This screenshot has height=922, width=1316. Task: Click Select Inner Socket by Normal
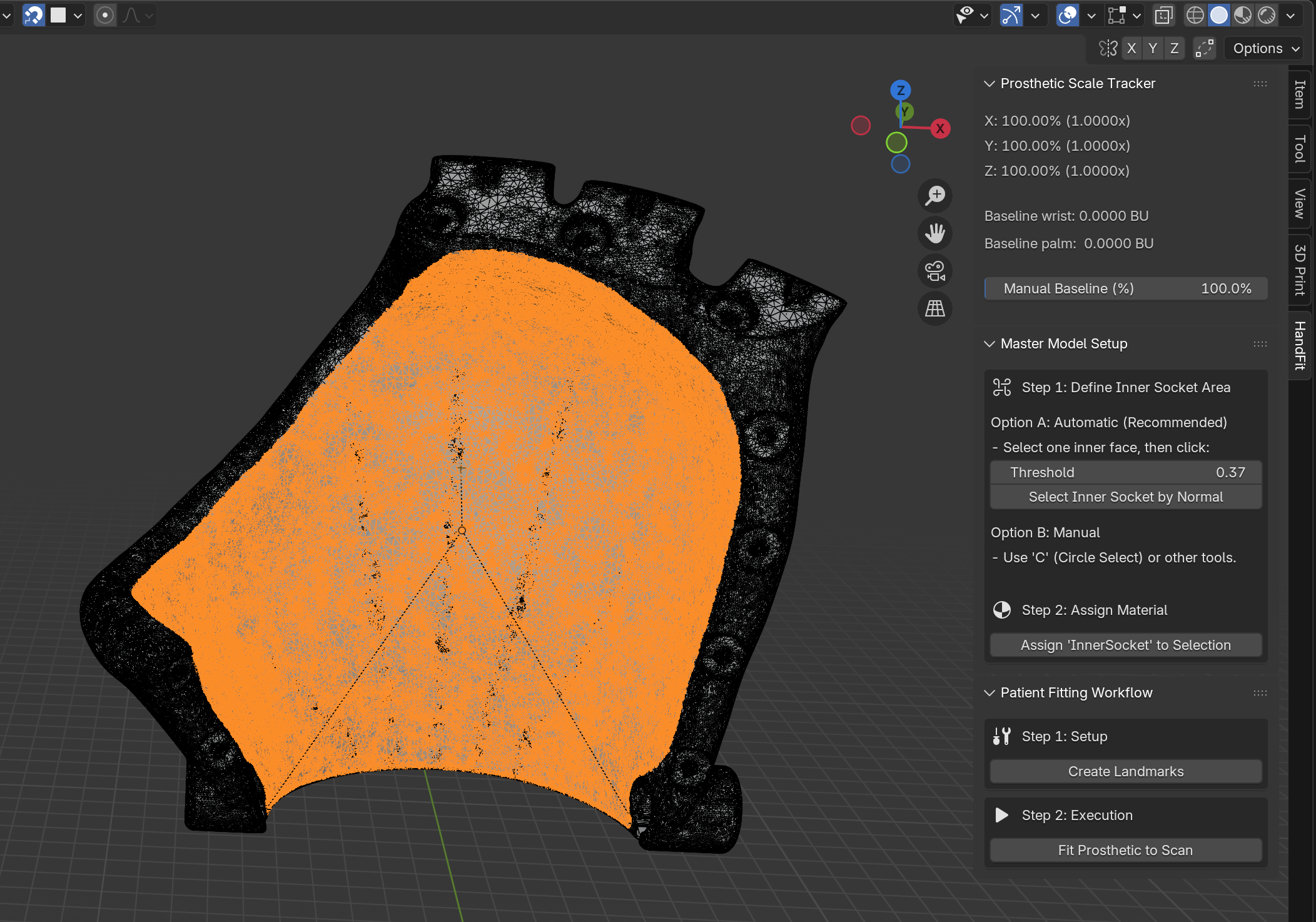pos(1125,497)
